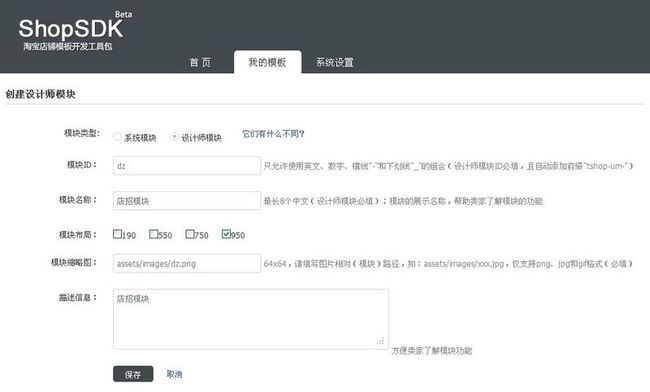Focus the 模块名称 input field

pyautogui.click(x=187, y=201)
